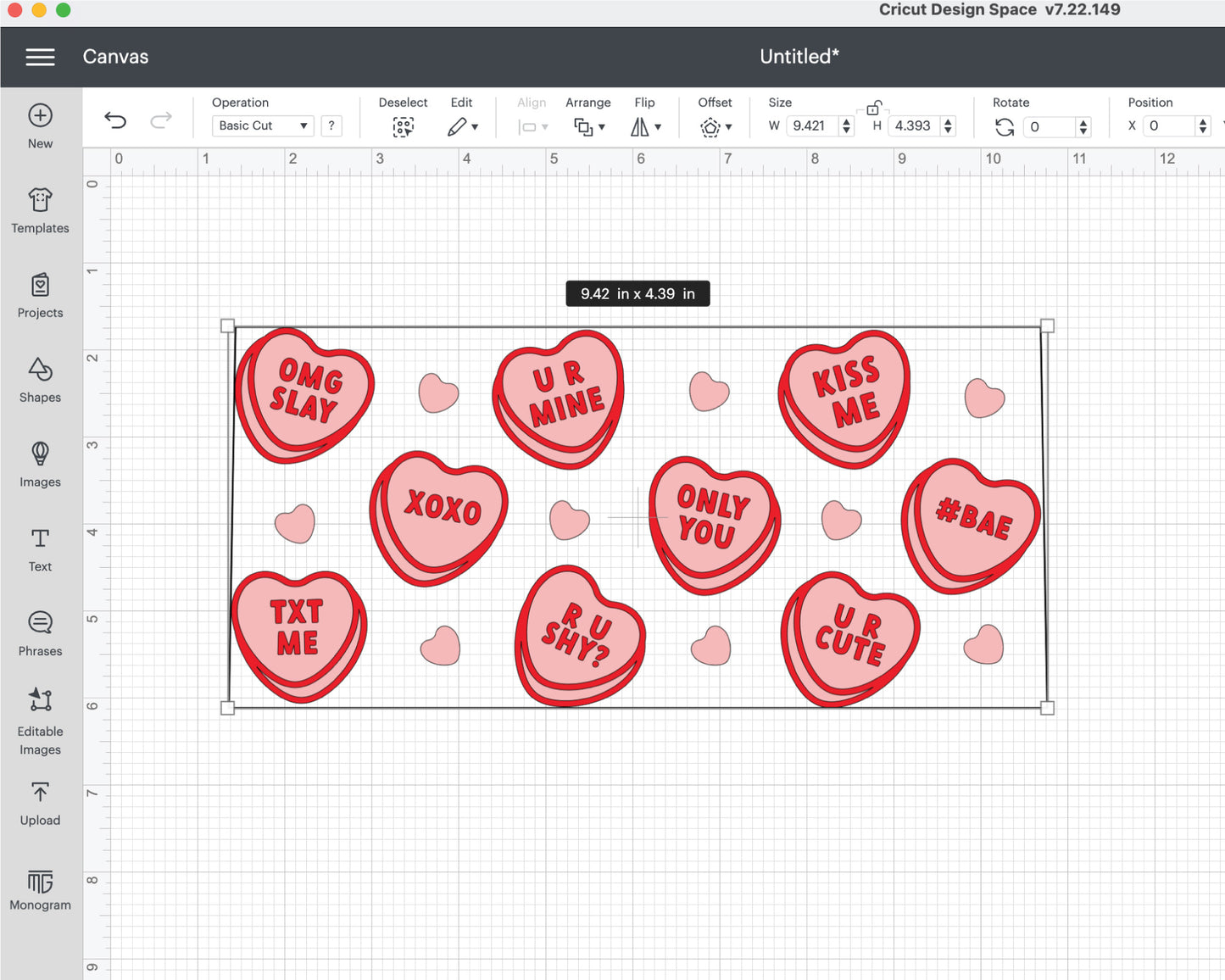
Task: Open the Templates panel
Action: tap(40, 210)
